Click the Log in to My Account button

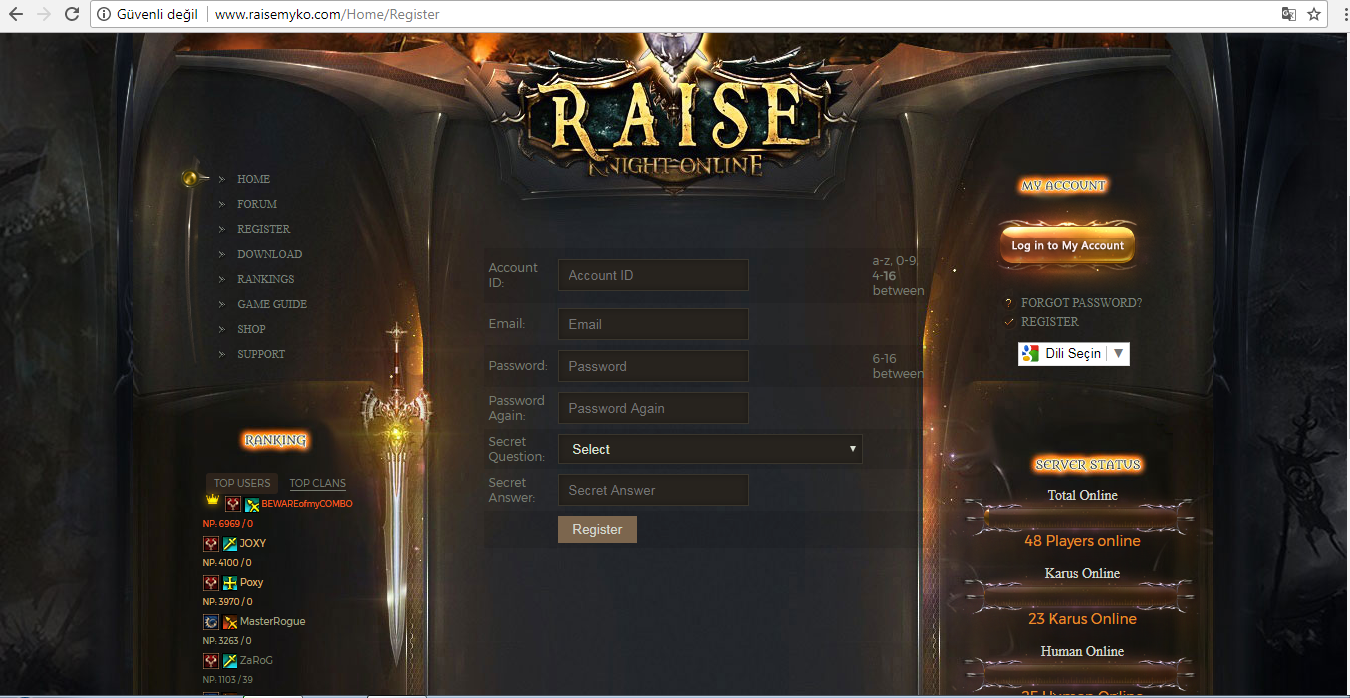pos(1067,246)
